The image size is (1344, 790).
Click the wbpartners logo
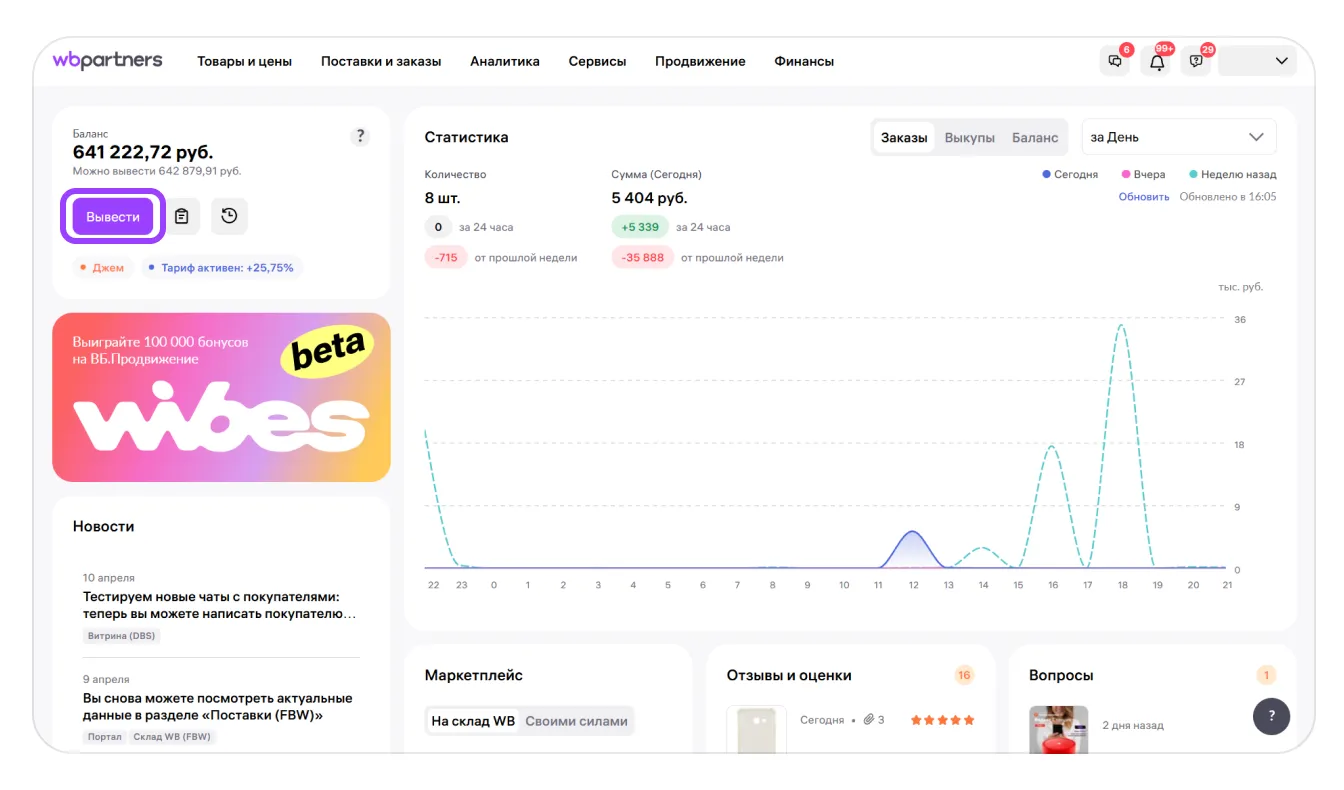coord(107,61)
